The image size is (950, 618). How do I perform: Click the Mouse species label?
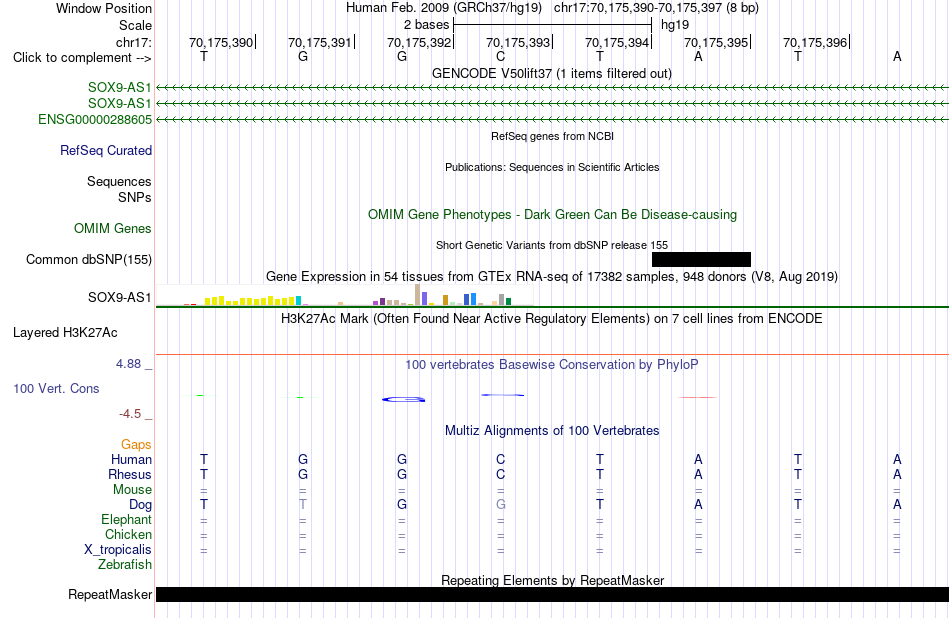point(133,490)
